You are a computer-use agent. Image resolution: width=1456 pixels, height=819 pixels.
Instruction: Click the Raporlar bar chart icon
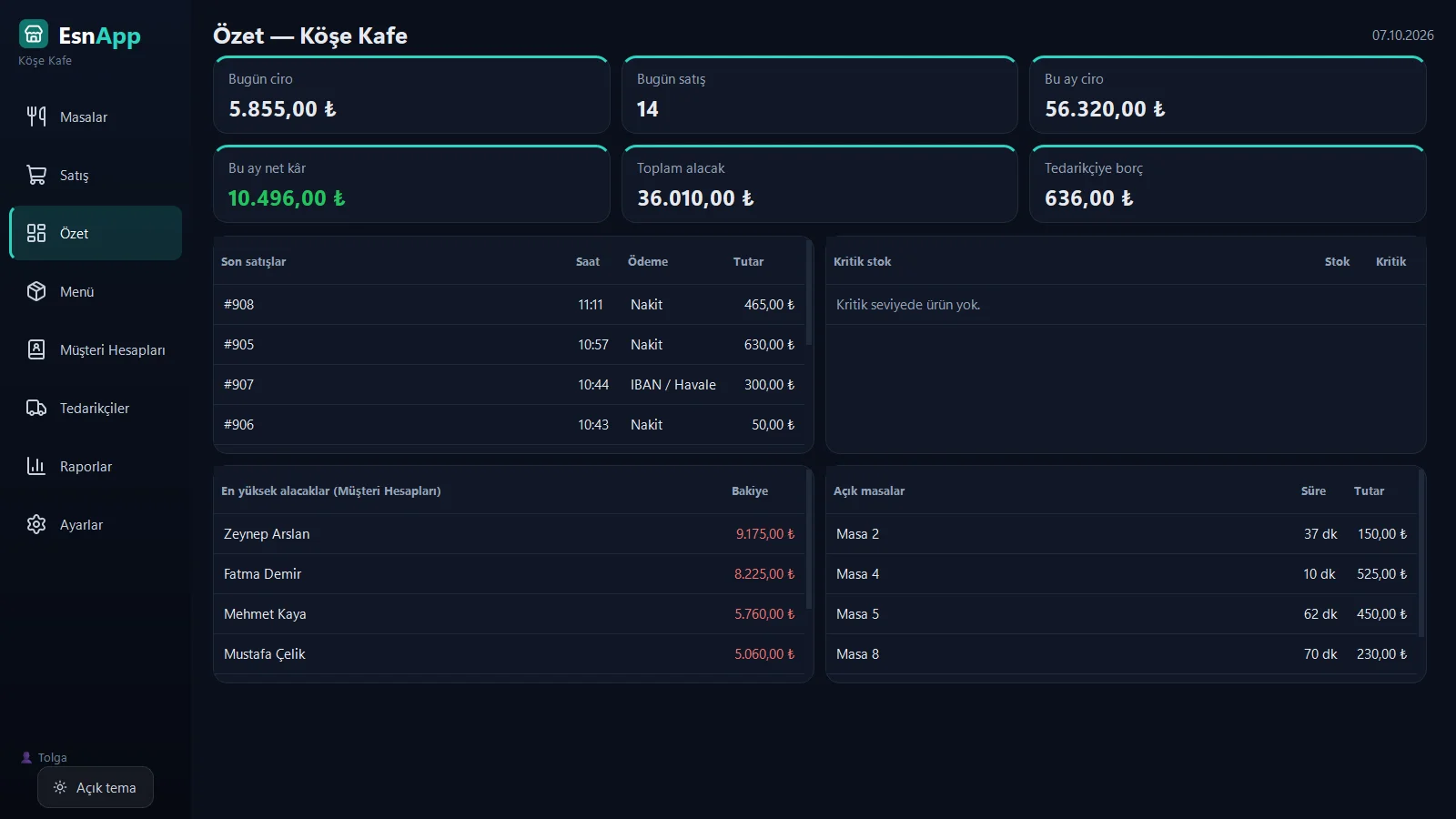click(x=36, y=466)
